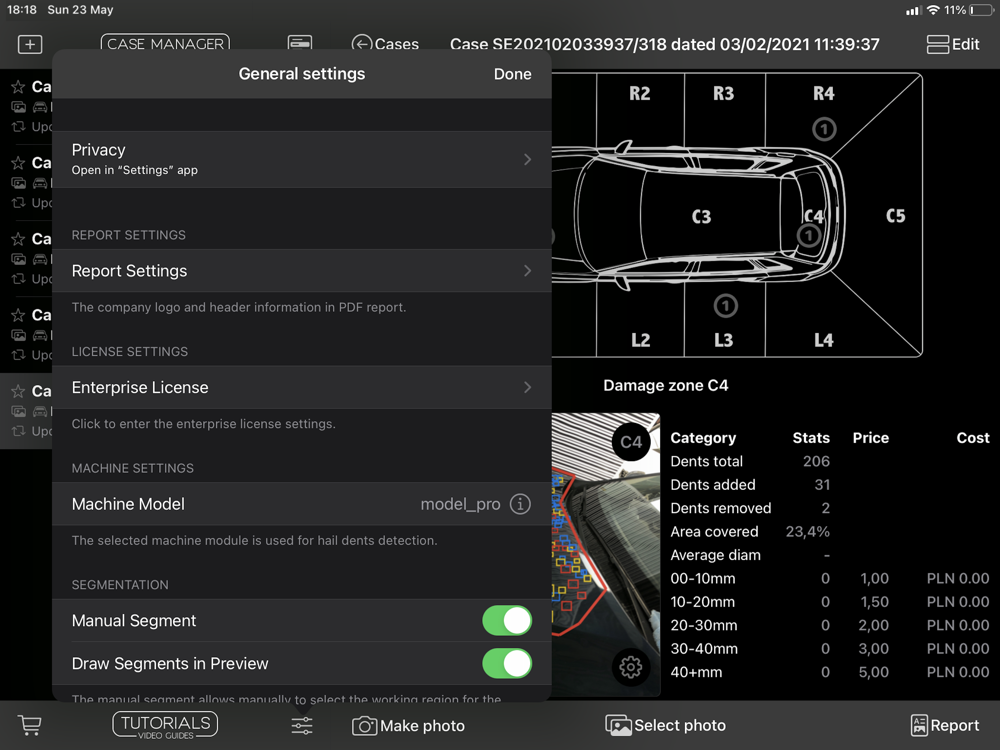1000x750 pixels.
Task: Click the Case Manager logo
Action: pyautogui.click(x=165, y=43)
